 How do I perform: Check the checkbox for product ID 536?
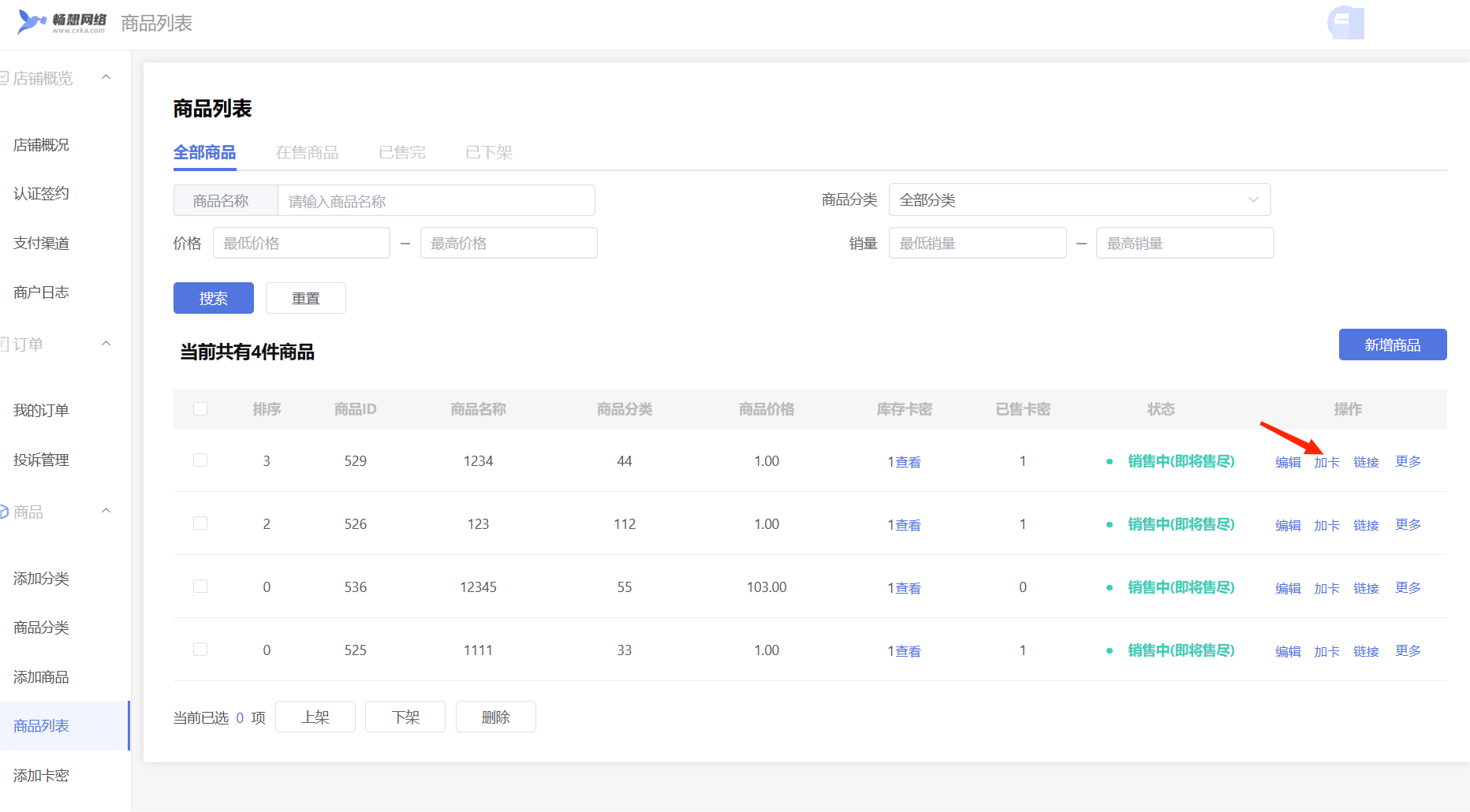click(x=200, y=587)
